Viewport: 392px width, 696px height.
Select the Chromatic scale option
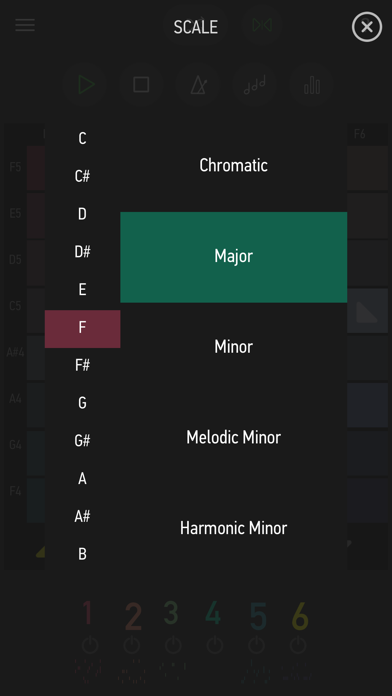pos(234,166)
